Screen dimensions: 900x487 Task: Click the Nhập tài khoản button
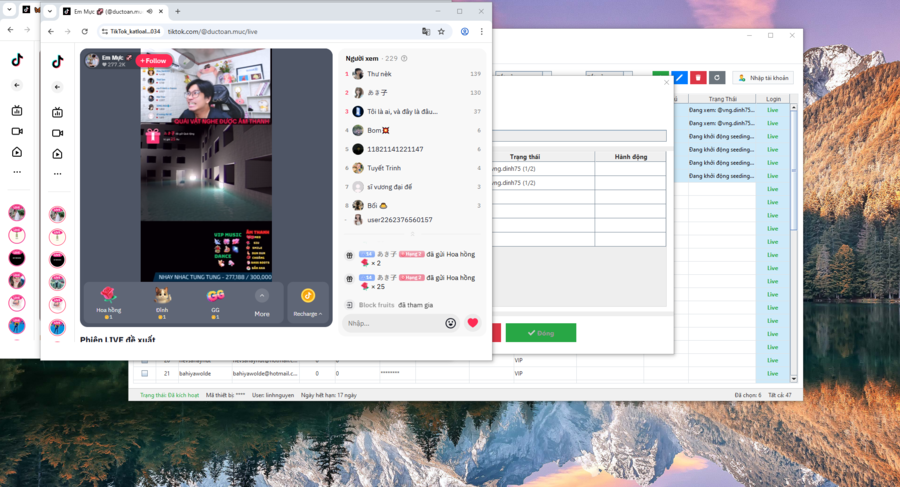click(763, 78)
